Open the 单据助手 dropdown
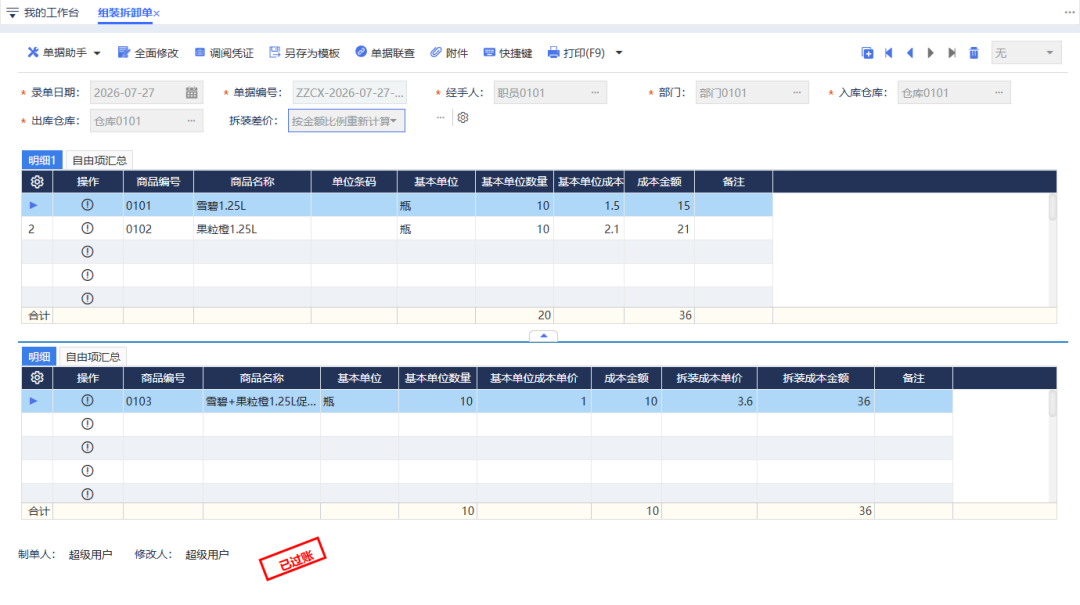Viewport: 1080px width, 605px height. pos(64,53)
